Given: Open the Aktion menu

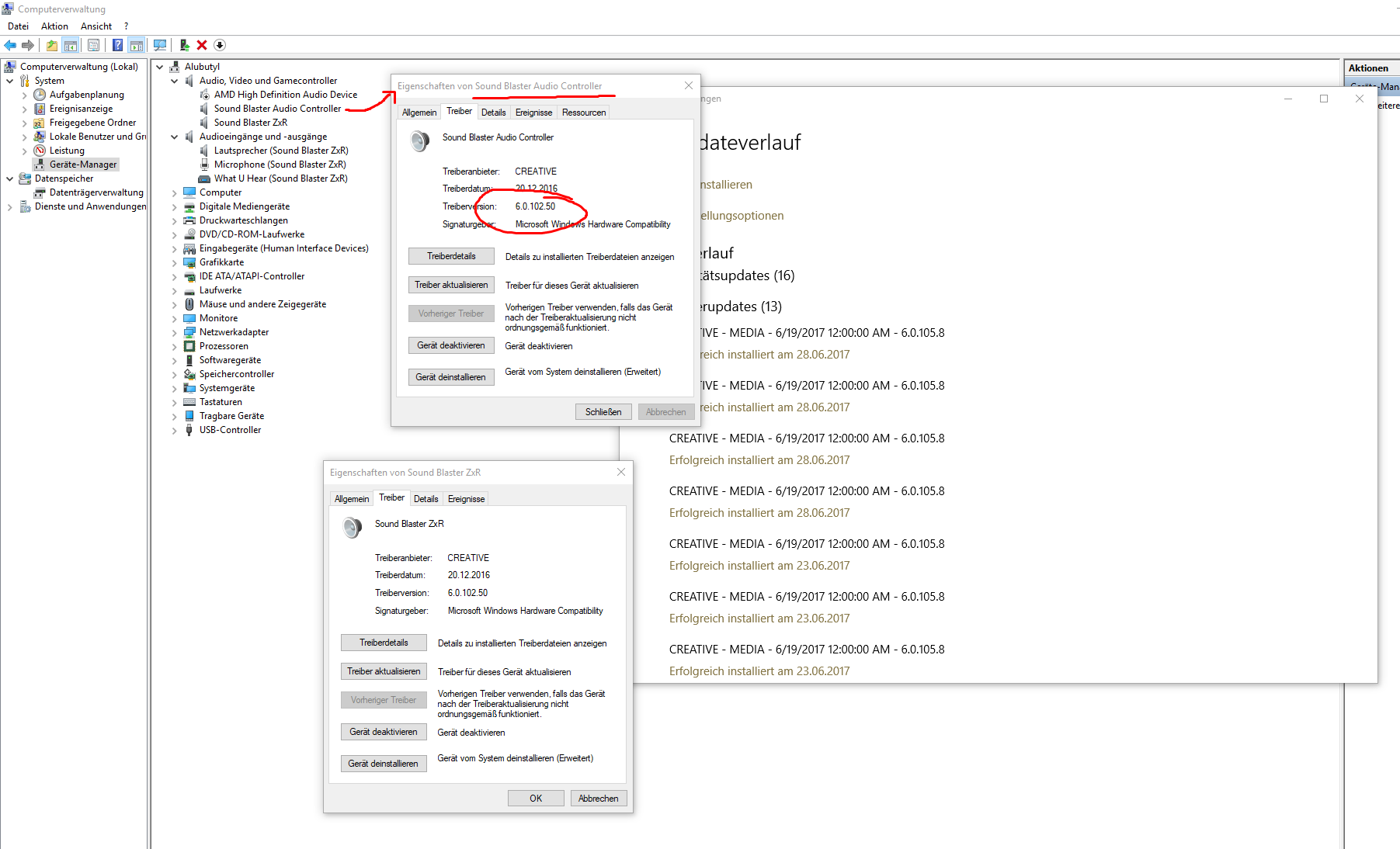Looking at the screenshot, I should [x=54, y=26].
